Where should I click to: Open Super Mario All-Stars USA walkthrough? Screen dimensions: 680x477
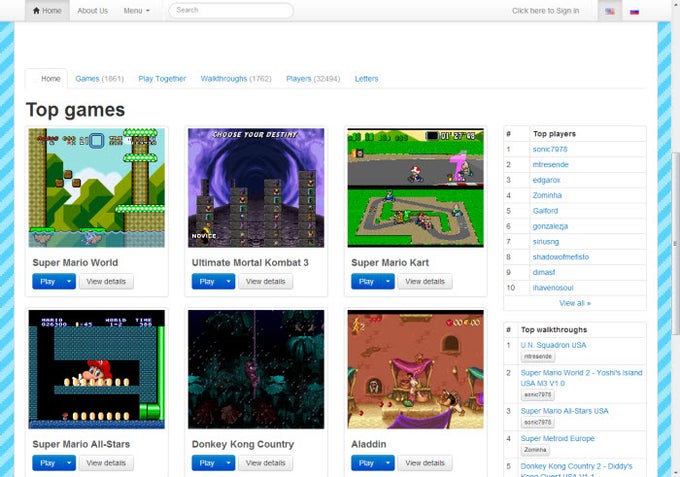pos(564,411)
